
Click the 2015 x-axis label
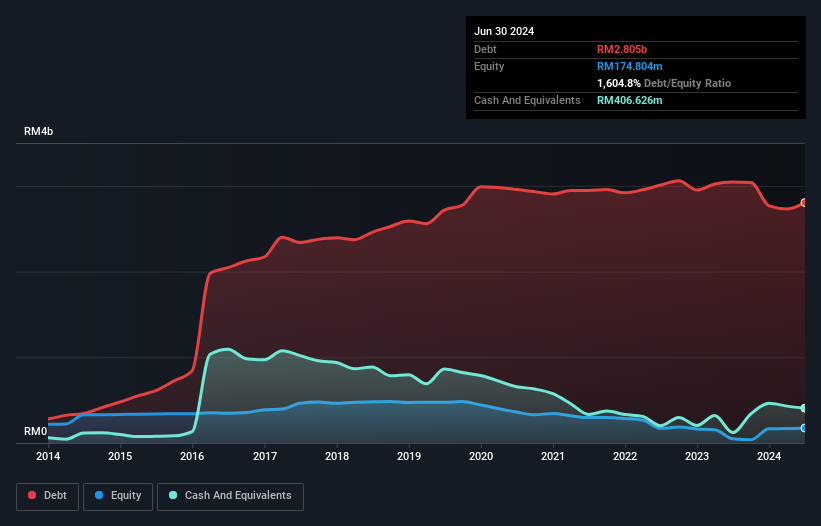pos(120,456)
